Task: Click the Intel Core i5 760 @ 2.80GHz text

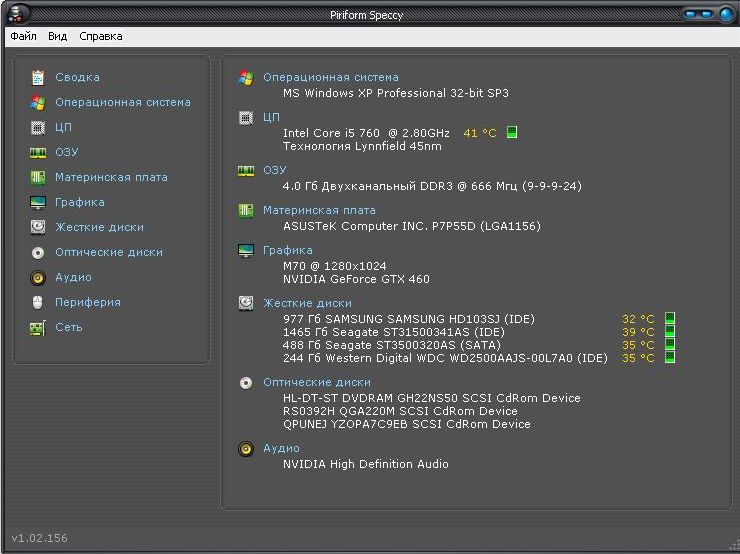Action: (366, 133)
